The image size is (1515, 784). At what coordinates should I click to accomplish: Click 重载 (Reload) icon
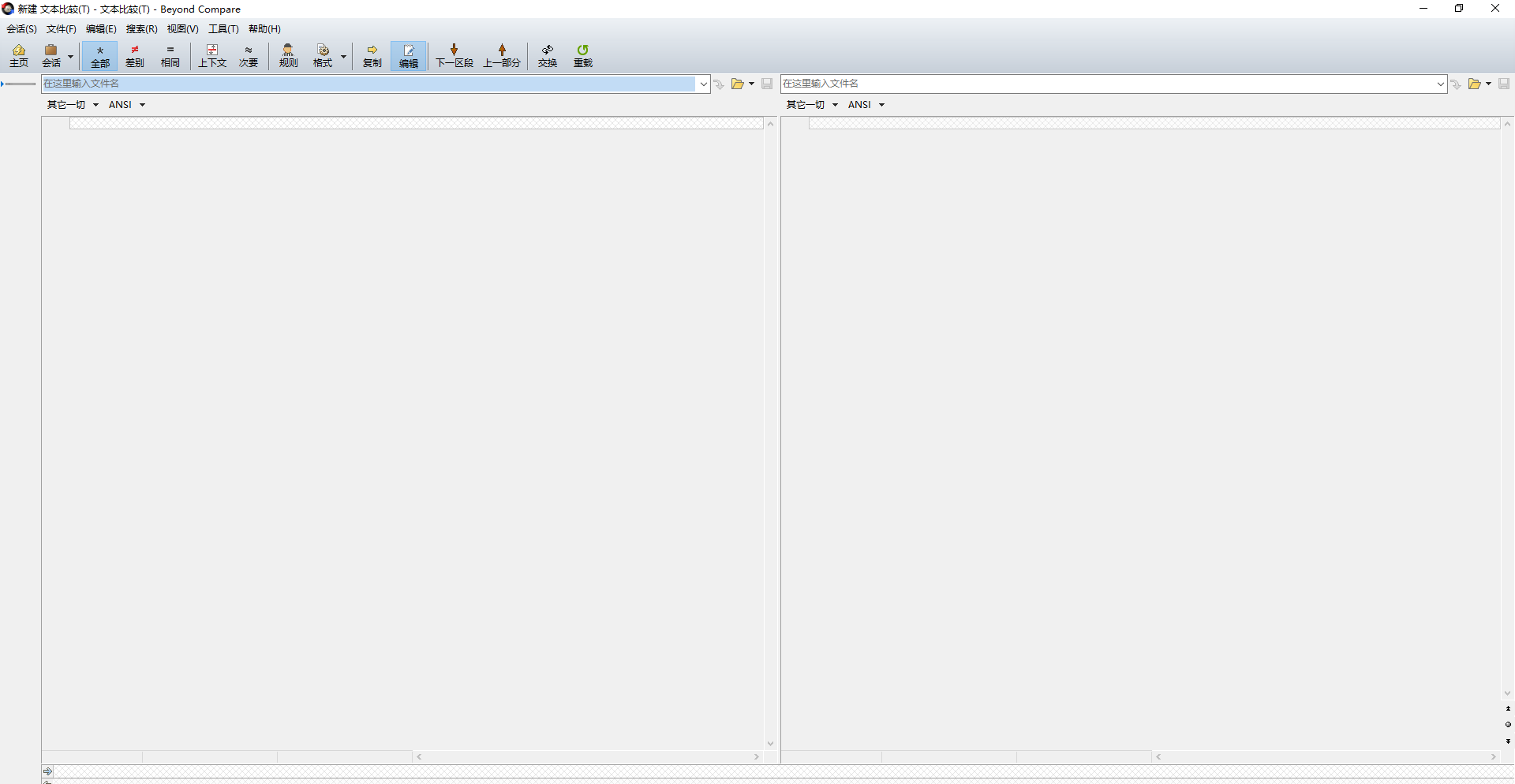(583, 56)
